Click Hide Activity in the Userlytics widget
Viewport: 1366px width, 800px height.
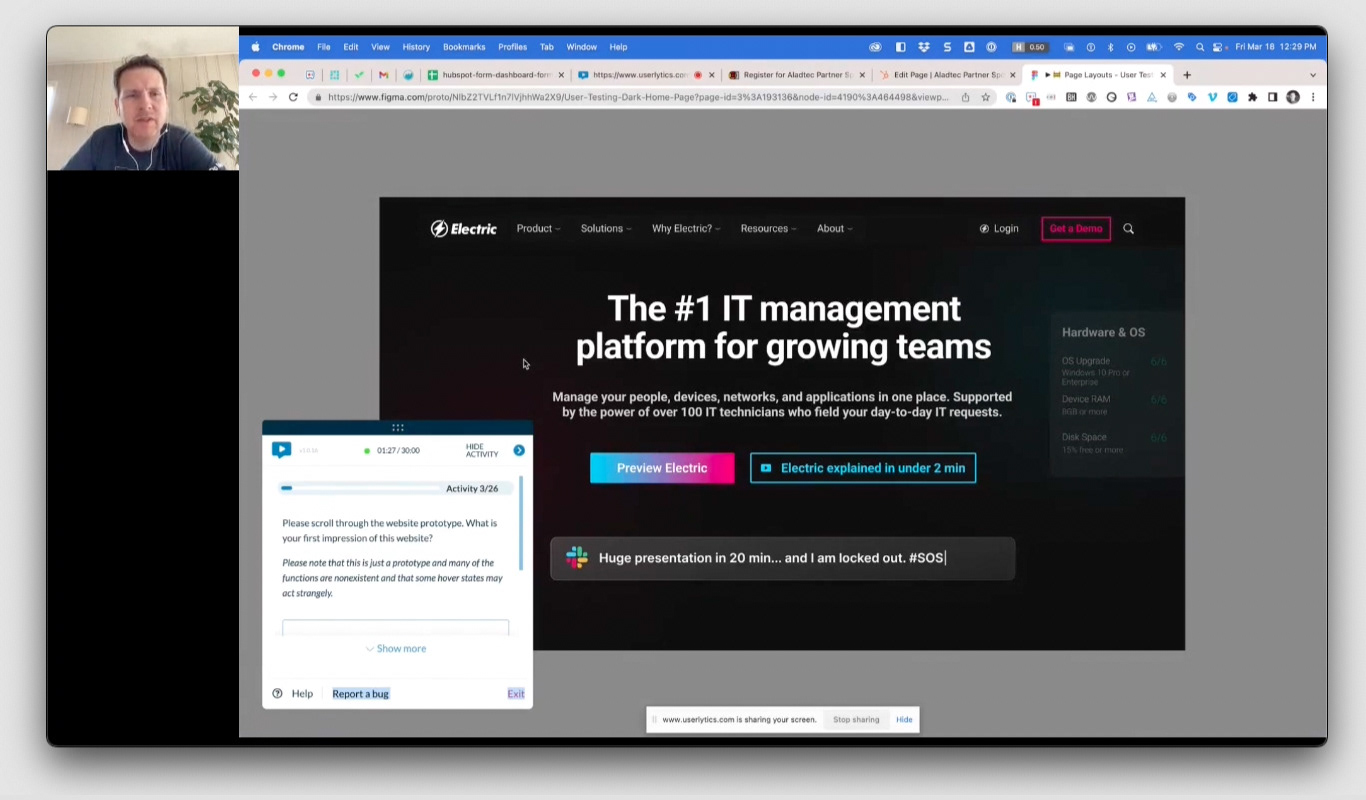(x=482, y=451)
